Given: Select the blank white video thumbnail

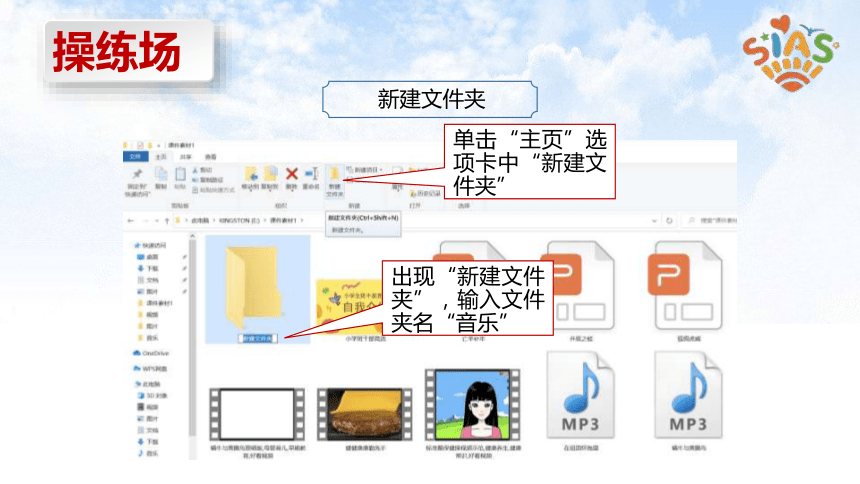Looking at the screenshot, I should 257,414.
